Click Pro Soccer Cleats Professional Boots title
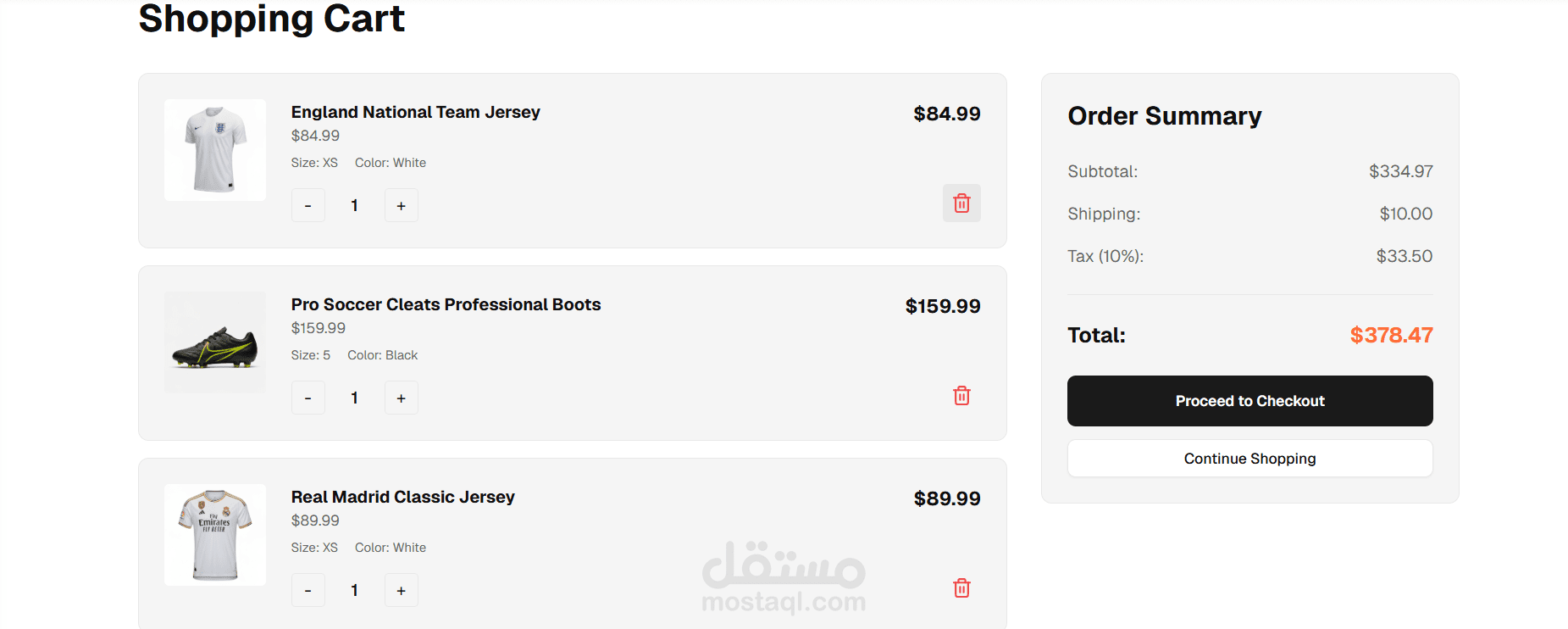 [x=446, y=304]
